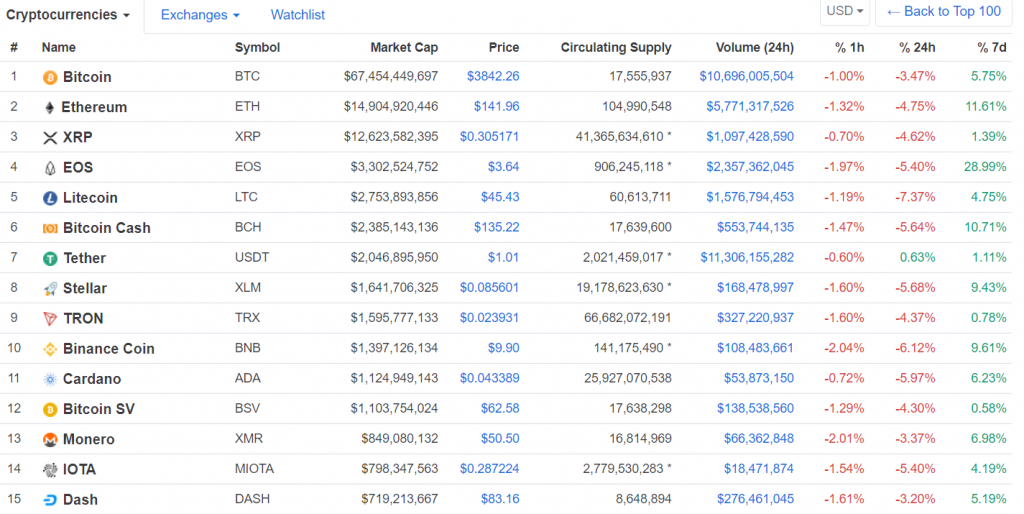Screen dimensions: 1024x514
Task: Click the Ethereum diamond icon
Action: tap(50, 107)
